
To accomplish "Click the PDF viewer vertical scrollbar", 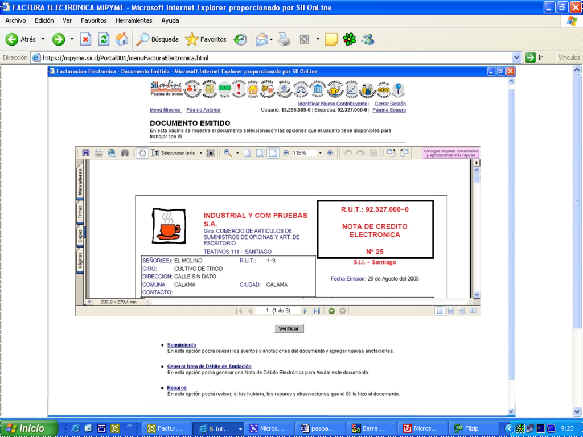I will coord(476,229).
